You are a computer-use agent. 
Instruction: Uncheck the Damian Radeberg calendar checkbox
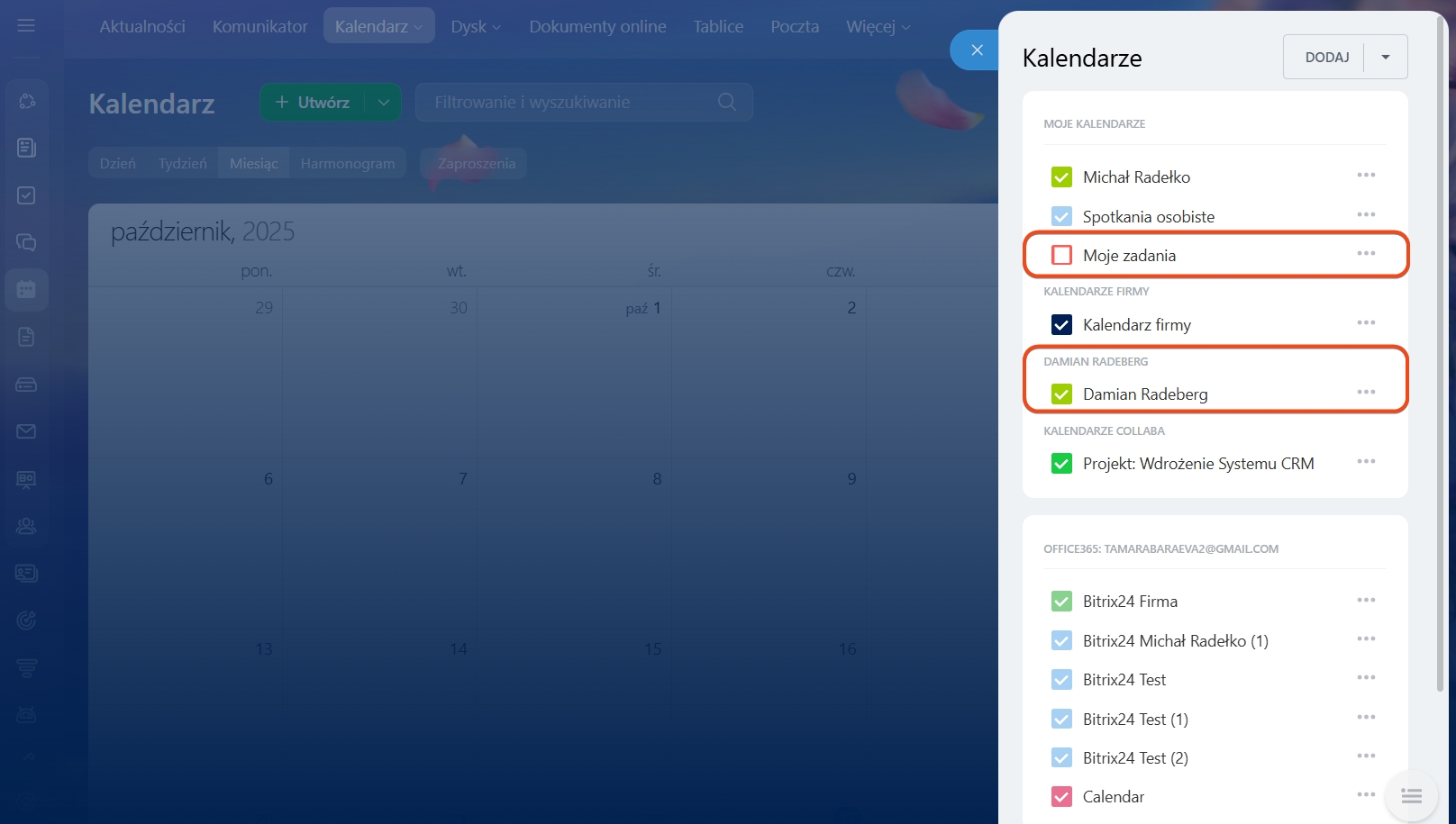point(1061,394)
